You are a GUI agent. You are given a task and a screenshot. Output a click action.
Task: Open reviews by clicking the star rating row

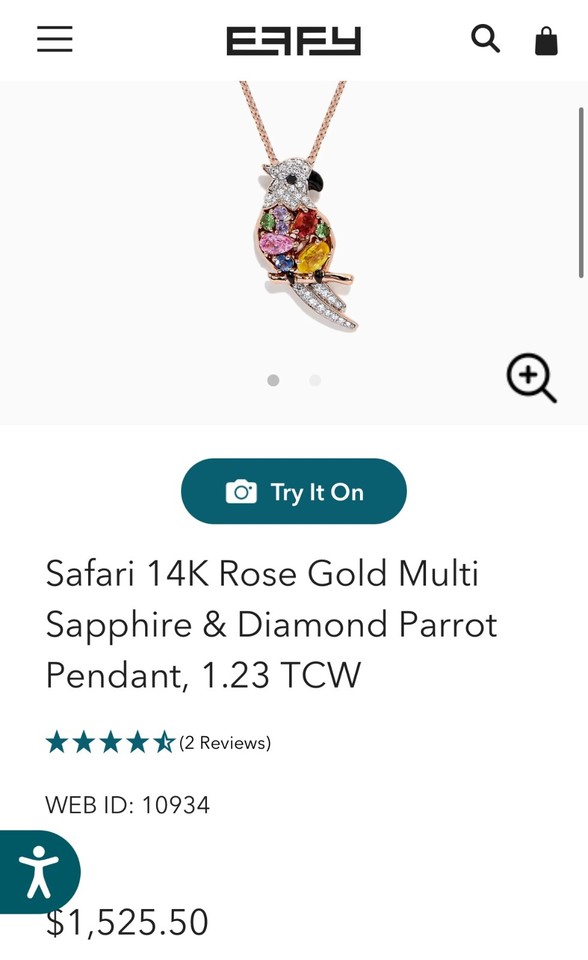coord(110,741)
